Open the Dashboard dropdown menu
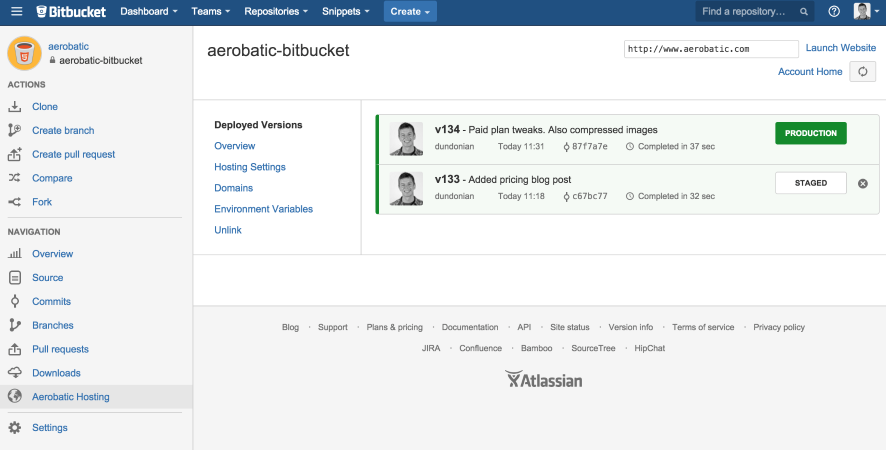Screen dimensions: 886x450 149,11
